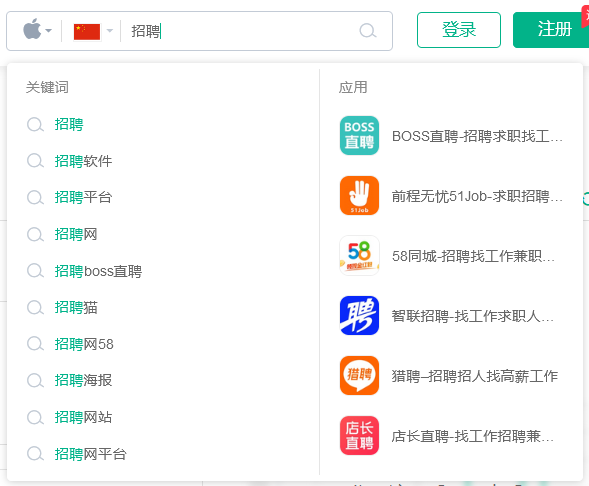The width and height of the screenshot is (589, 486).
Task: Click search icon beside 招聘平台 suggestion
Action: pos(35,197)
